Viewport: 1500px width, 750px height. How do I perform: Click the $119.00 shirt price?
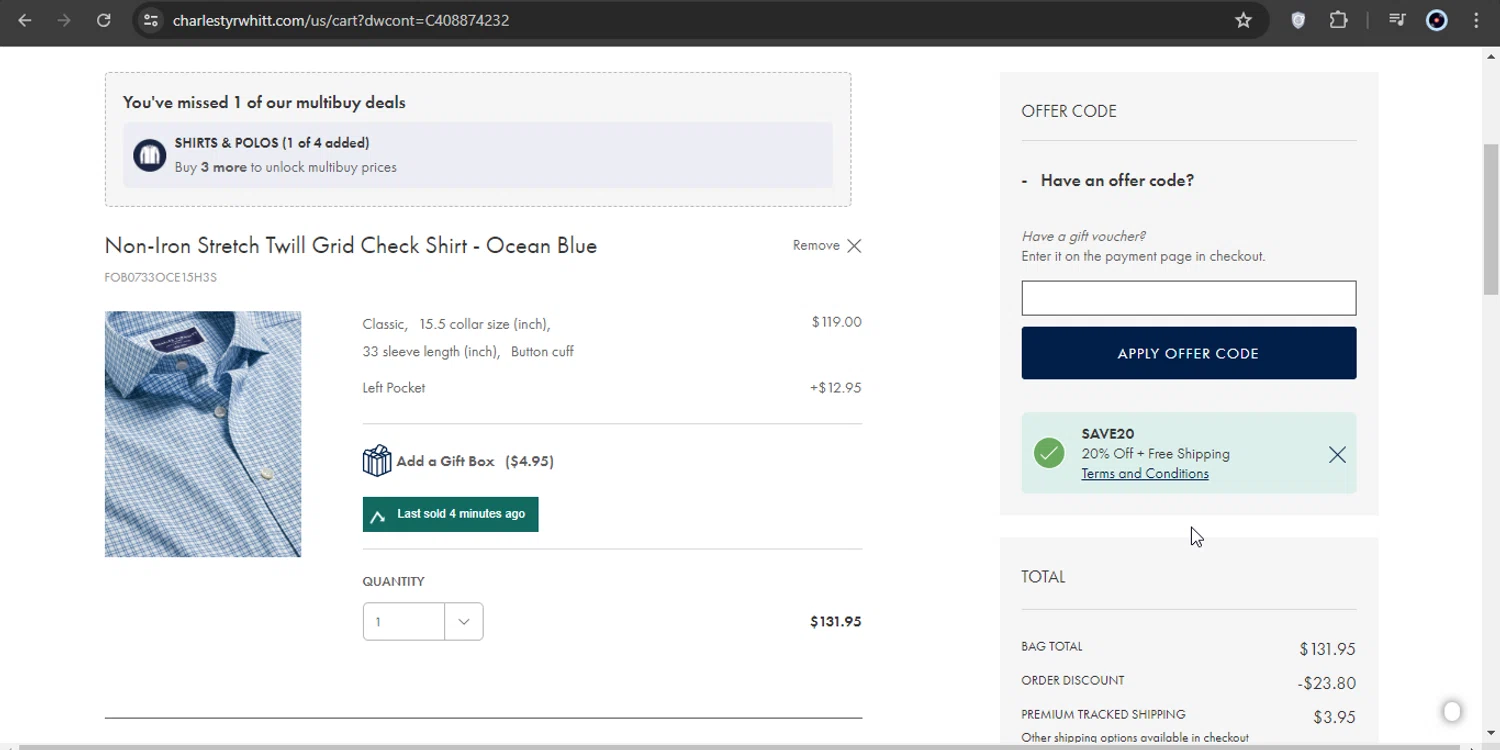pyautogui.click(x=836, y=322)
